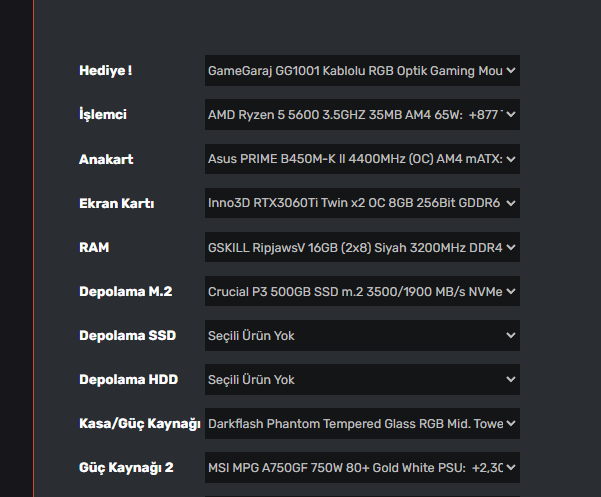
Task: Open the Depolama SSD selection dropdown
Action: tap(362, 335)
